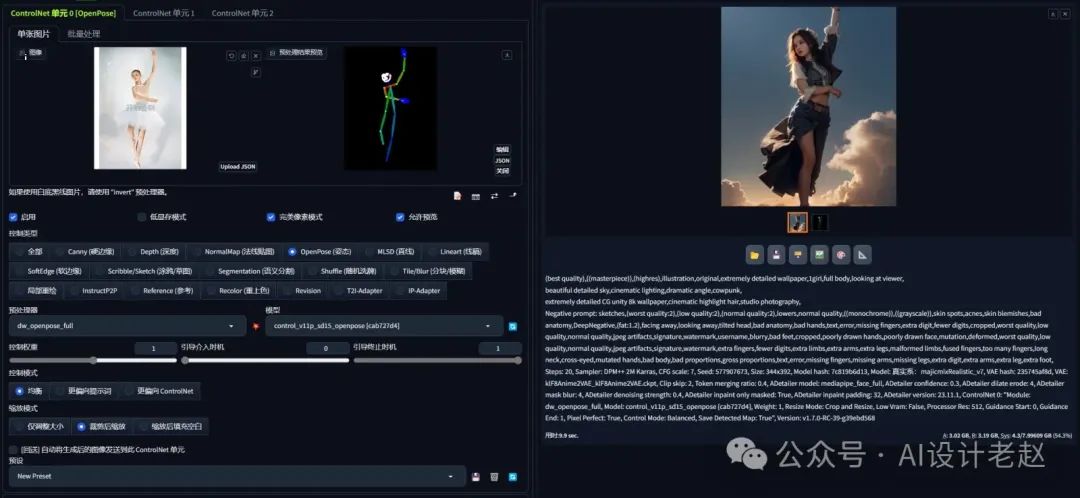Select Depth (深度) control type
This screenshot has width=1080, height=498.
154,252
